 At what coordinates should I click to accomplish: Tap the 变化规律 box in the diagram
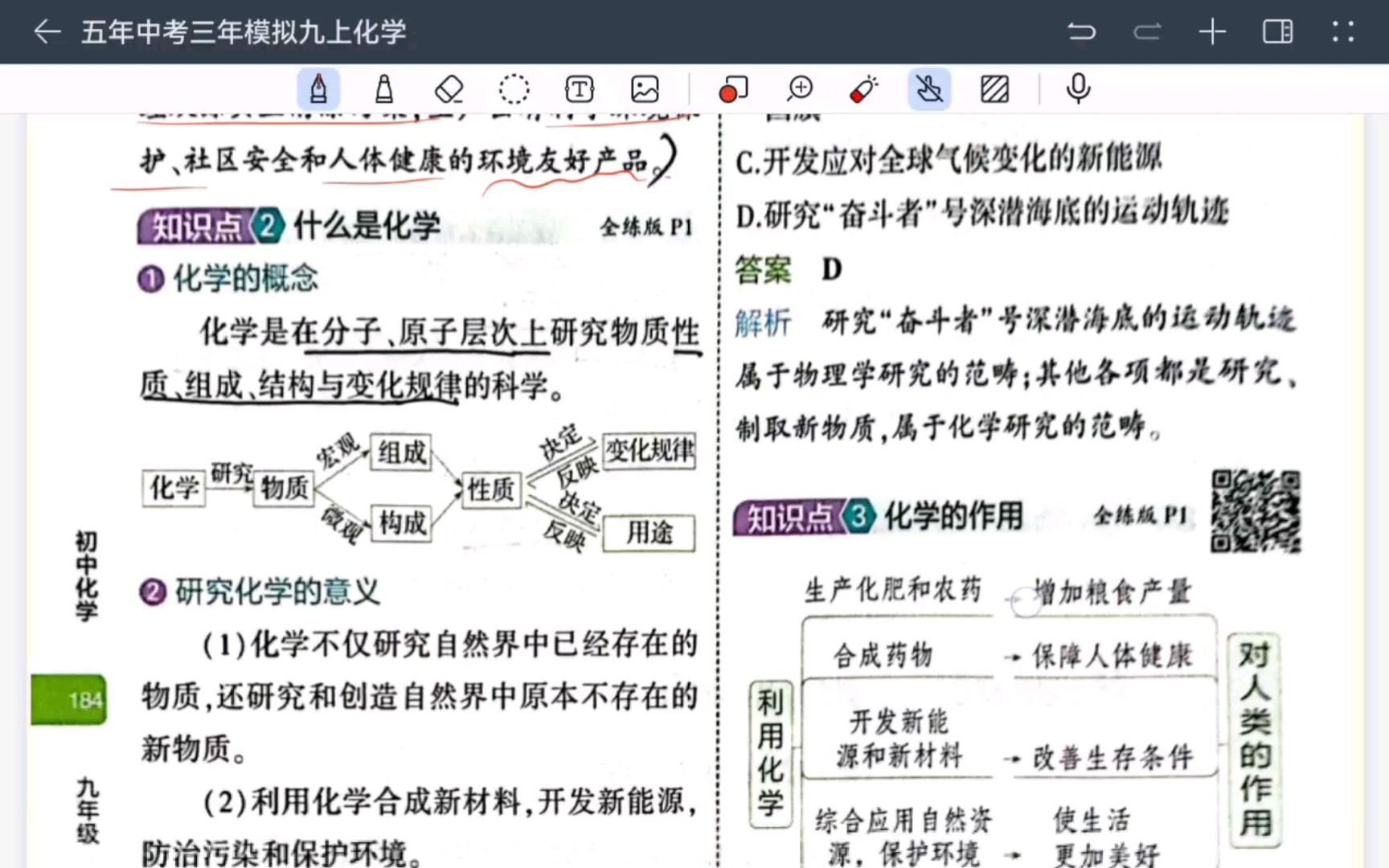click(x=649, y=450)
